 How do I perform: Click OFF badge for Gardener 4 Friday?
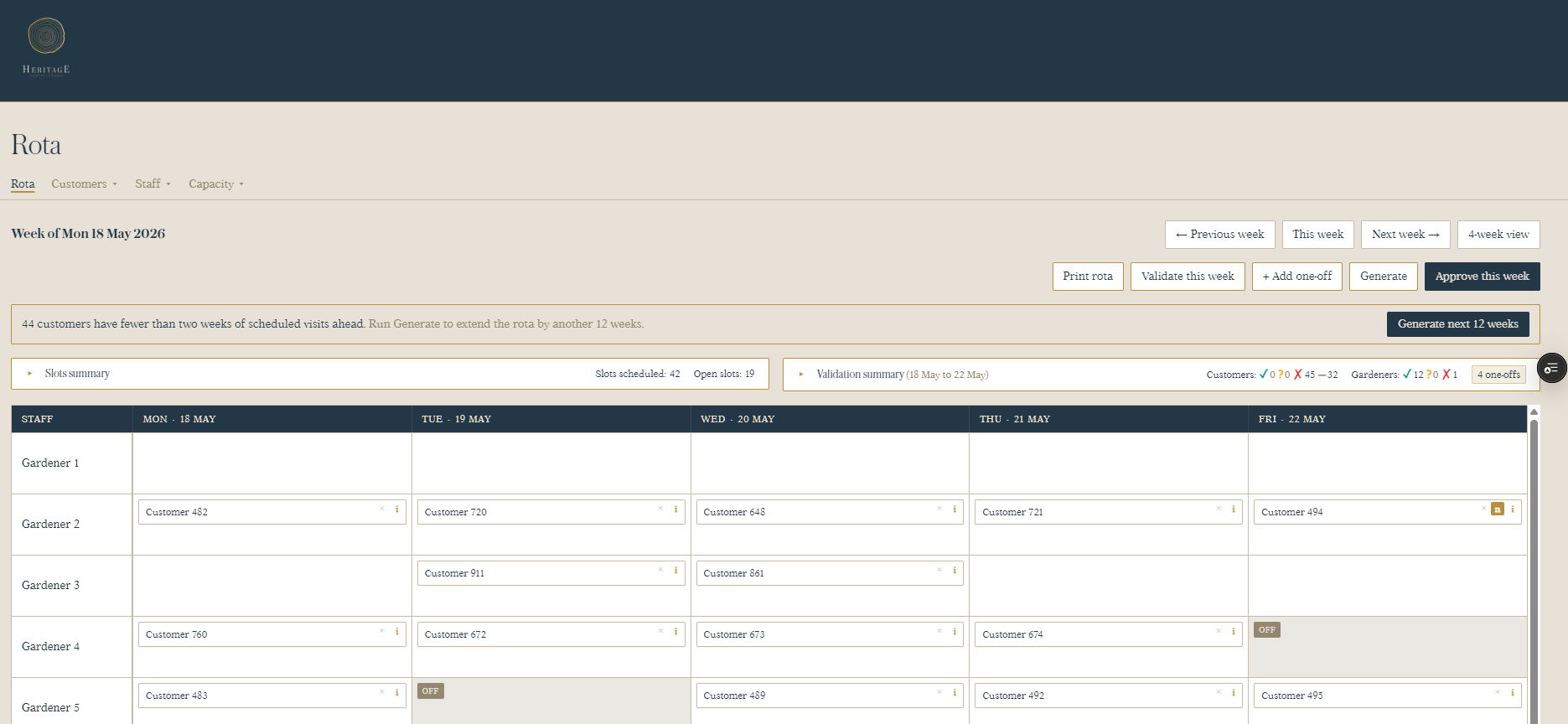click(1266, 630)
